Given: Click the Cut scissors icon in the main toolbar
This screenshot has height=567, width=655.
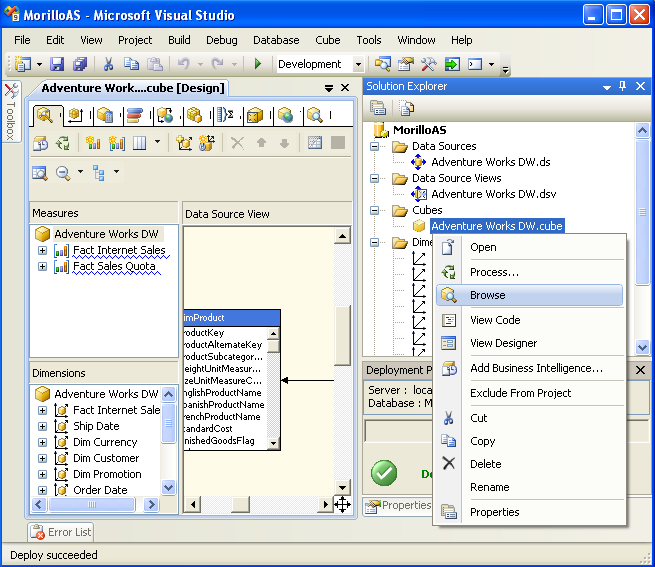Looking at the screenshot, I should tap(108, 64).
